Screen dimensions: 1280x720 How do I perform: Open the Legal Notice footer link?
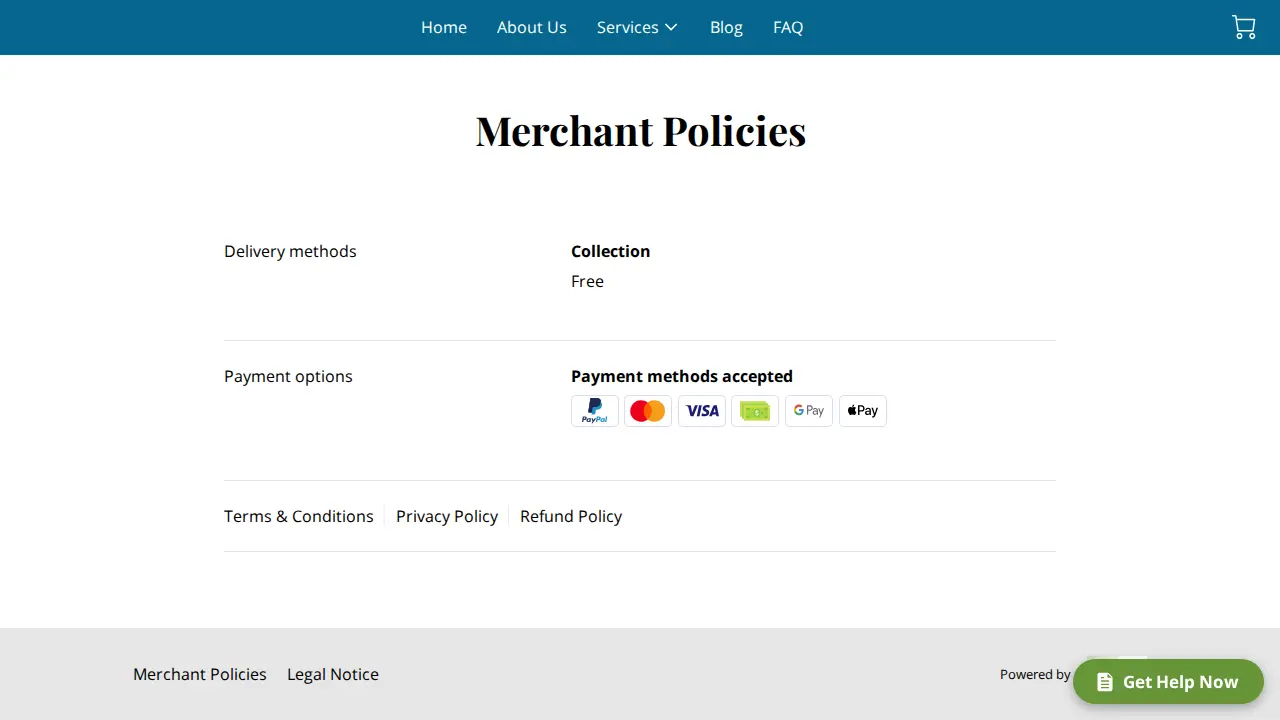[x=333, y=674]
